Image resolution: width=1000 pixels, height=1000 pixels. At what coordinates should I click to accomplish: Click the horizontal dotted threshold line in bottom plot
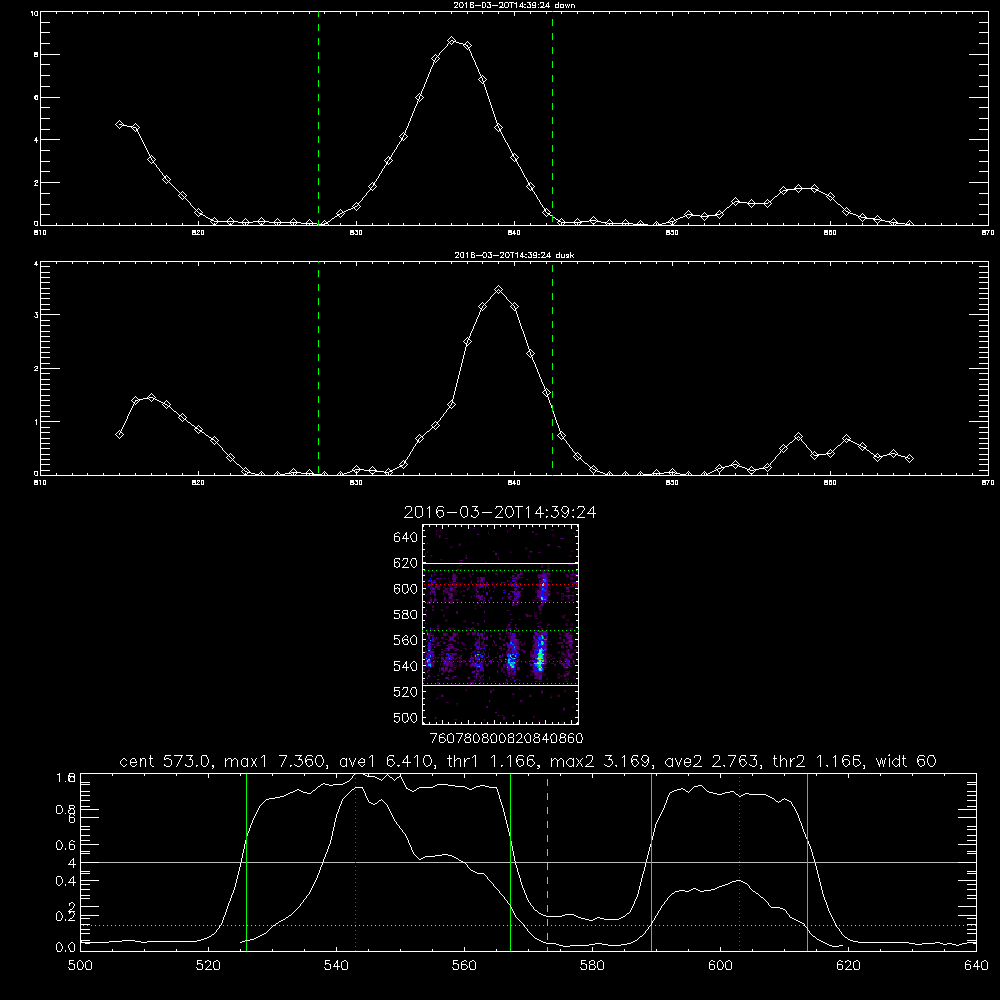[528, 925]
